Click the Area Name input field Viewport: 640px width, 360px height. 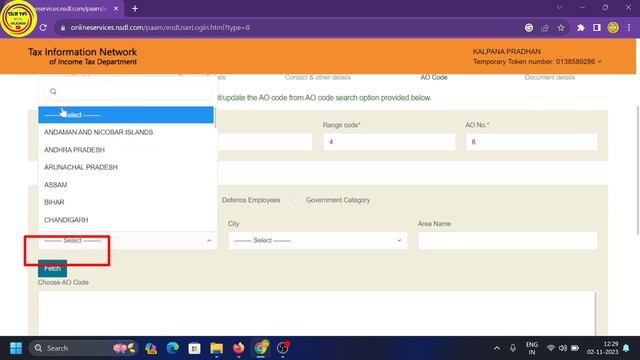pos(507,240)
